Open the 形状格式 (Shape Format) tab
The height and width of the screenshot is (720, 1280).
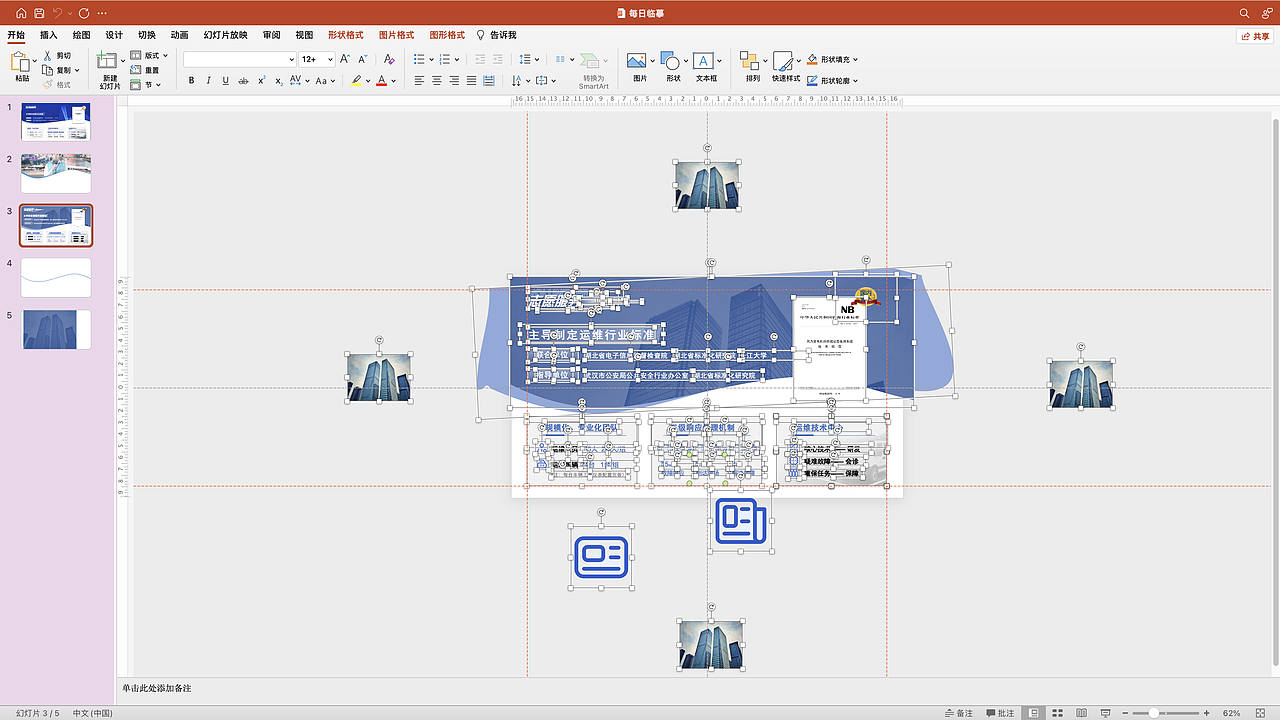tap(345, 35)
